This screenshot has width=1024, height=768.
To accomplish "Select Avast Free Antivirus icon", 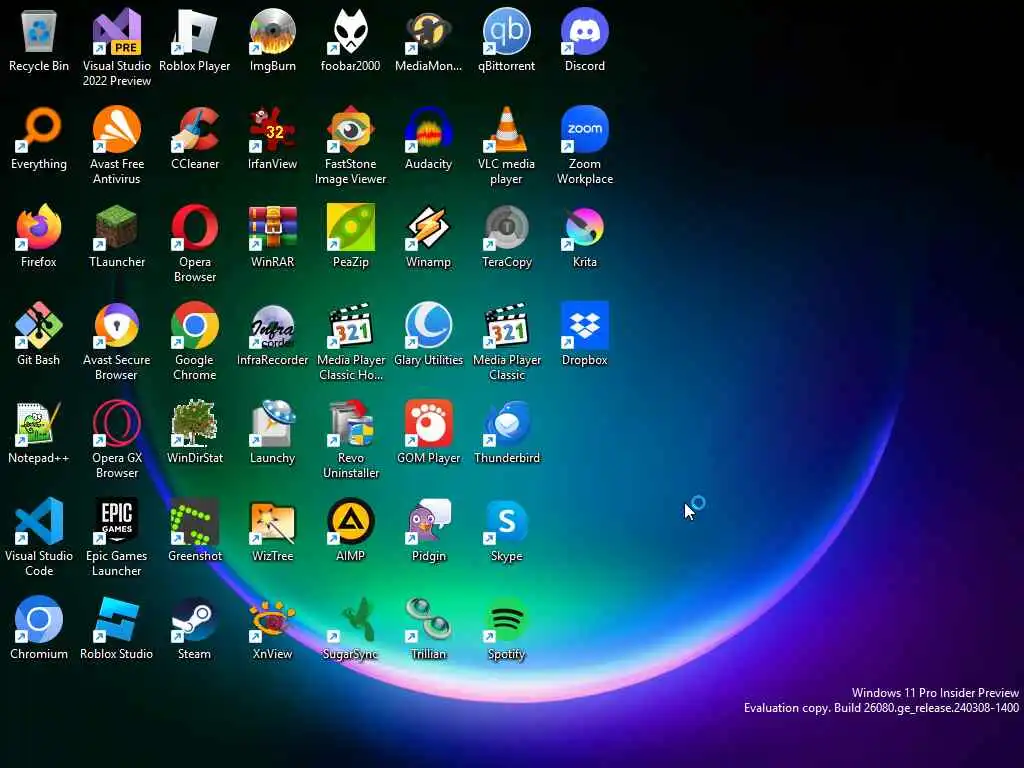I will point(117,129).
